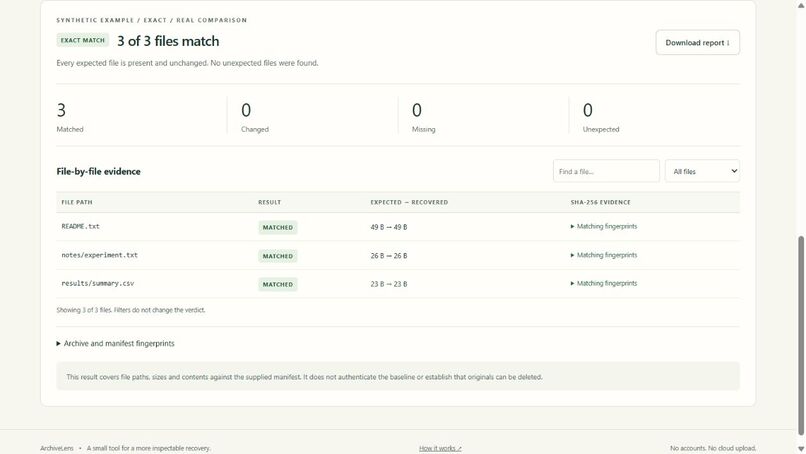Click the Download report button
The width and height of the screenshot is (806, 454).
point(698,43)
